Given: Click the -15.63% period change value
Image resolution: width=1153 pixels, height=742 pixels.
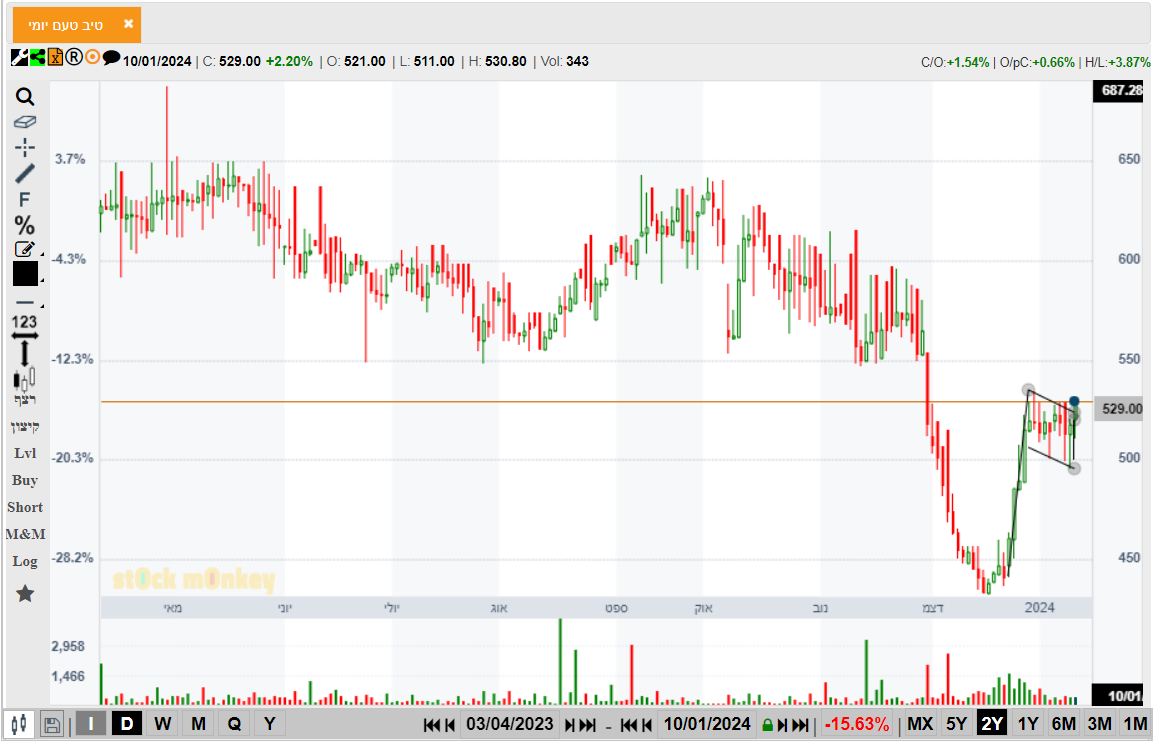Looking at the screenshot, I should pyautogui.click(x=857, y=724).
